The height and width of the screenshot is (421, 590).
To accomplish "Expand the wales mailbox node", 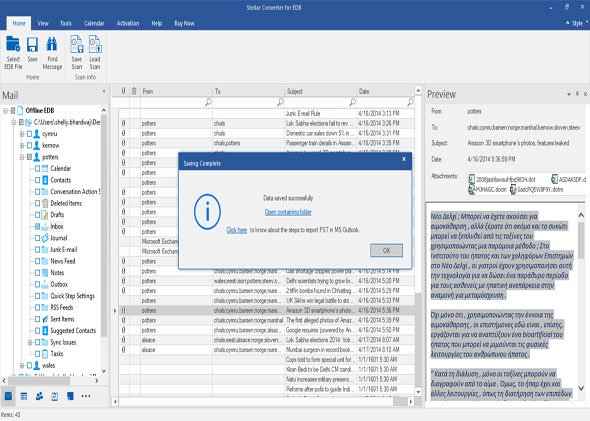I will pos(22,365).
